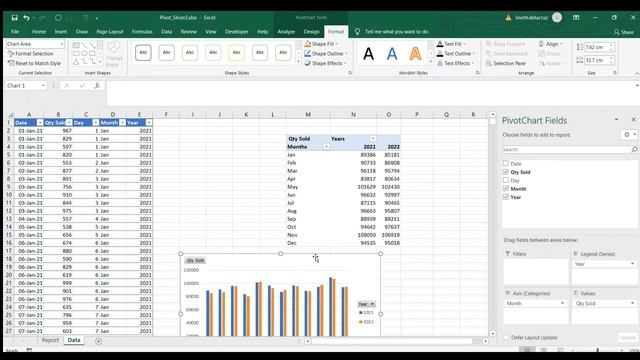
Task: Select column M header
Action: [308, 115]
